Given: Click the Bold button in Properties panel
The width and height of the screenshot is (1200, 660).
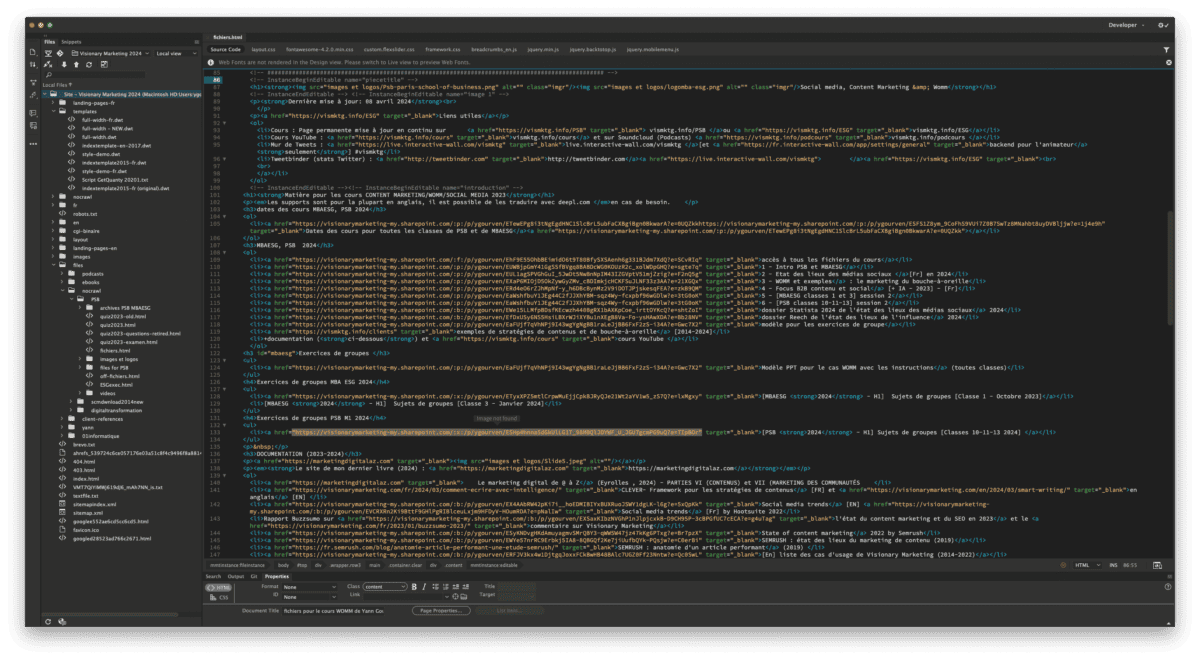Looking at the screenshot, I should (413, 587).
